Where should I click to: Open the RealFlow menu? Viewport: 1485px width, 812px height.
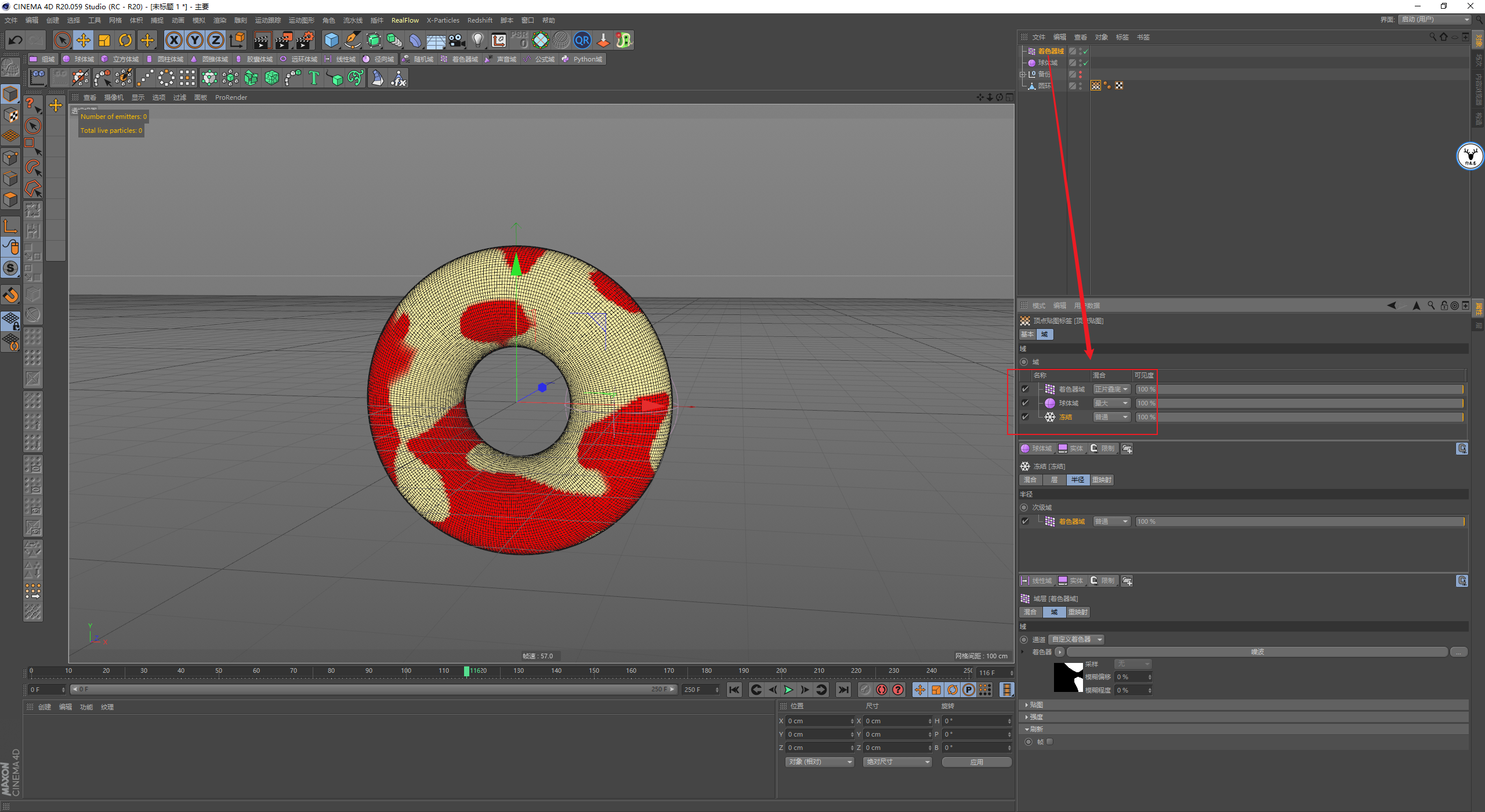[x=404, y=20]
